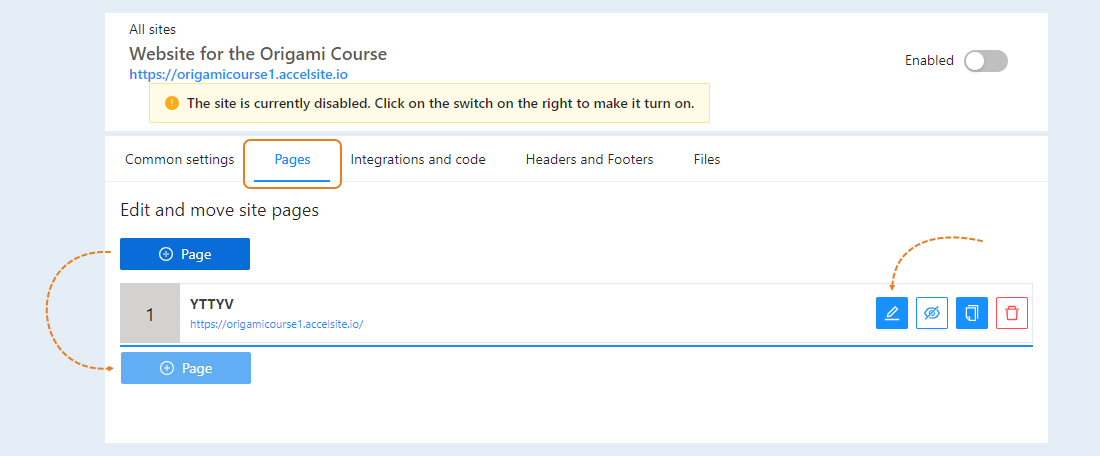Image resolution: width=1100 pixels, height=456 pixels.
Task: Hide the YTTYV page using eye icon
Action: tap(932, 313)
